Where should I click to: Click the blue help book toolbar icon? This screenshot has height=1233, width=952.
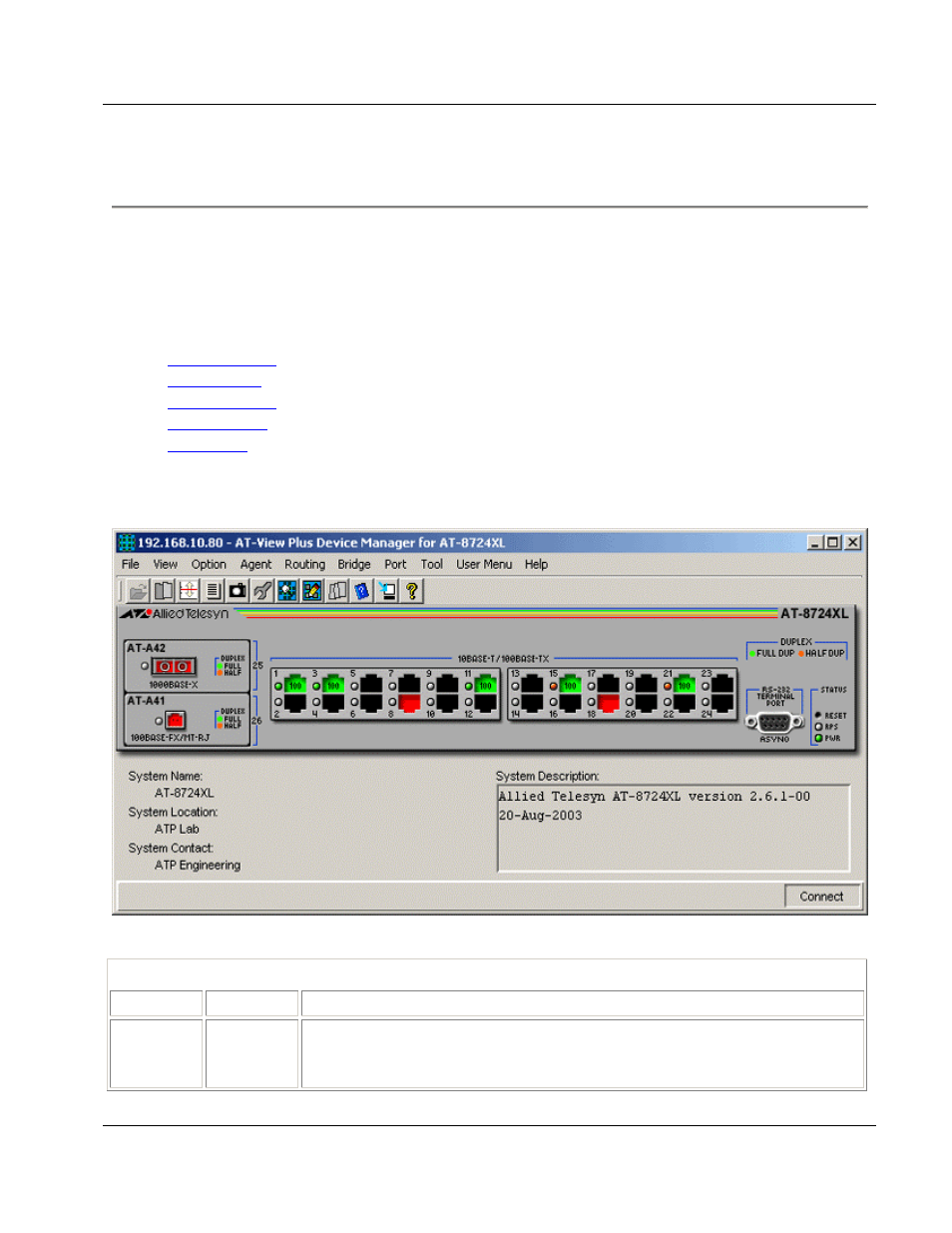[x=362, y=591]
